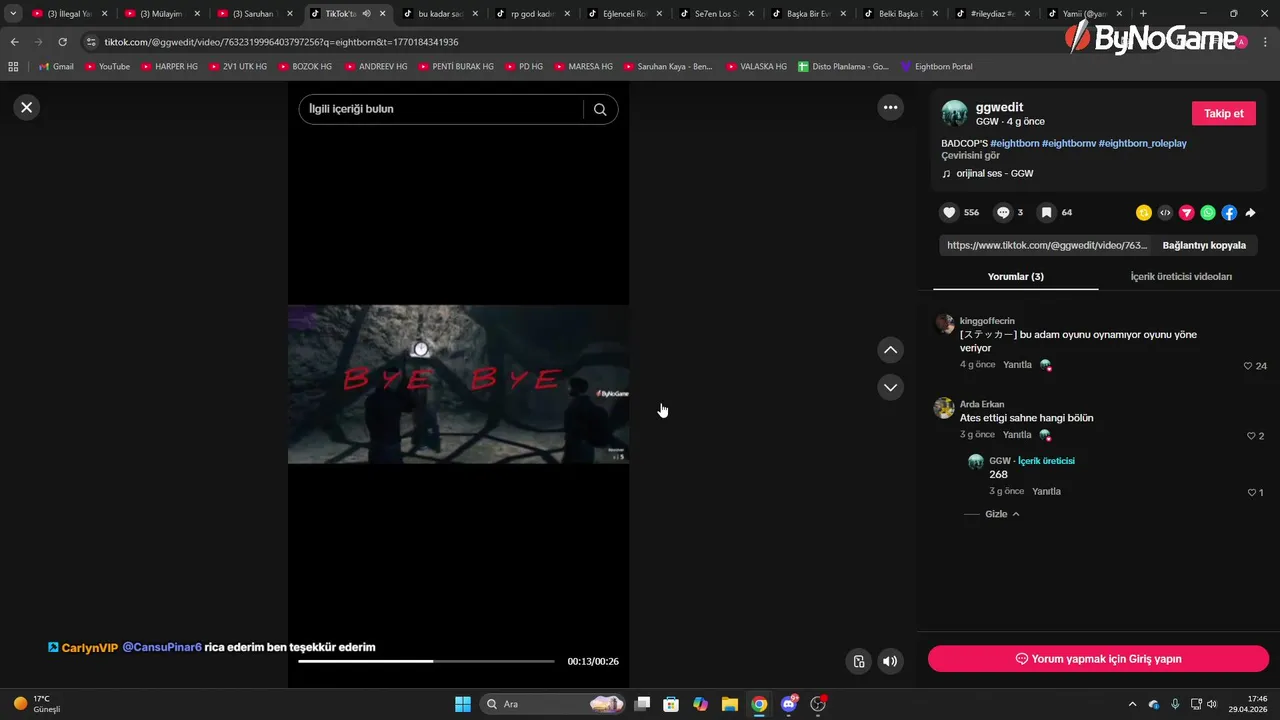Viewport: 1280px width, 720px height.
Task: Like kinggoffecrin's comment heart
Action: coord(1248,366)
